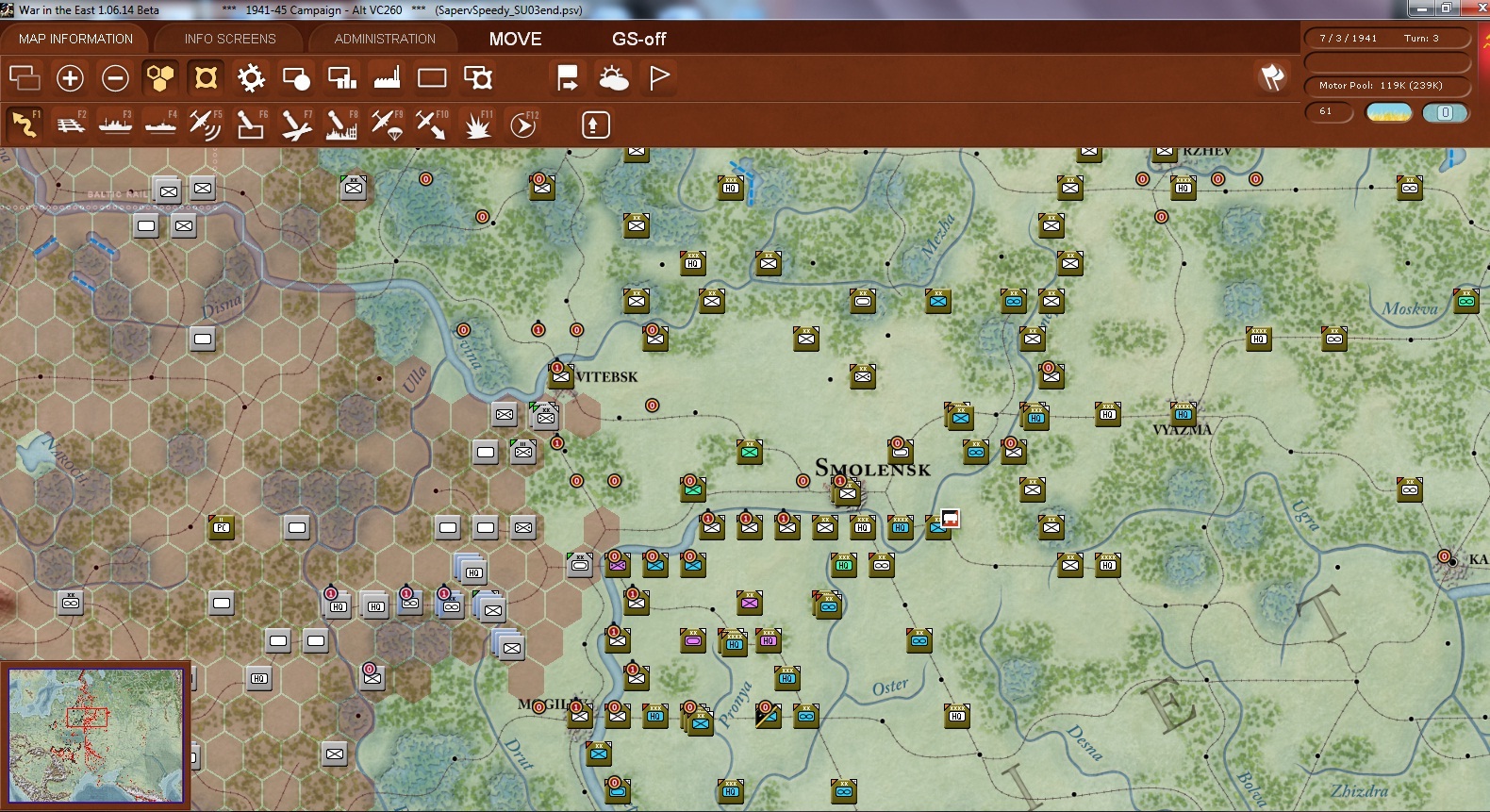Click the minimap overview thumbnail

[95, 736]
